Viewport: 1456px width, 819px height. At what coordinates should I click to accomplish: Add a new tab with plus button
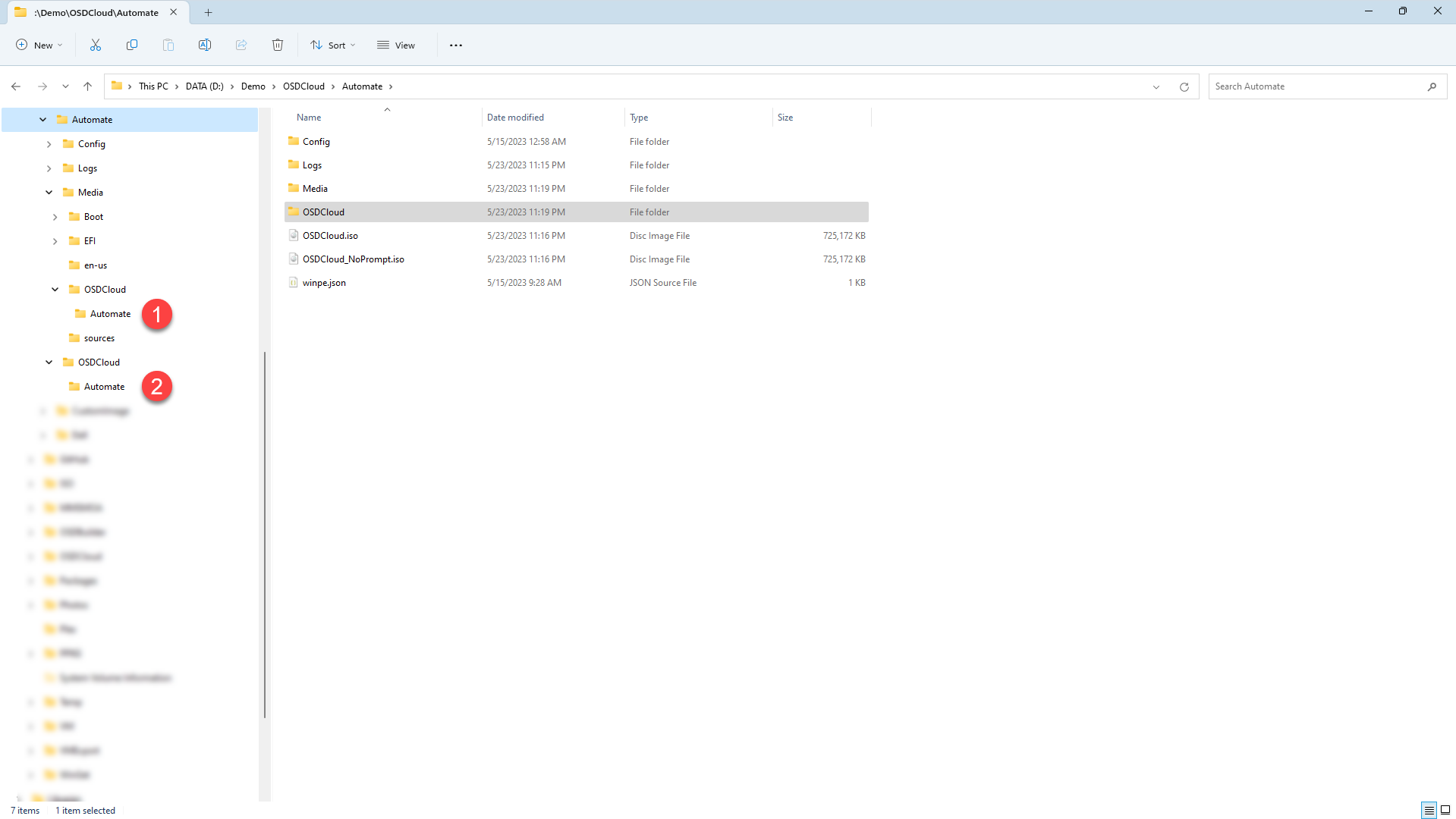point(209,12)
